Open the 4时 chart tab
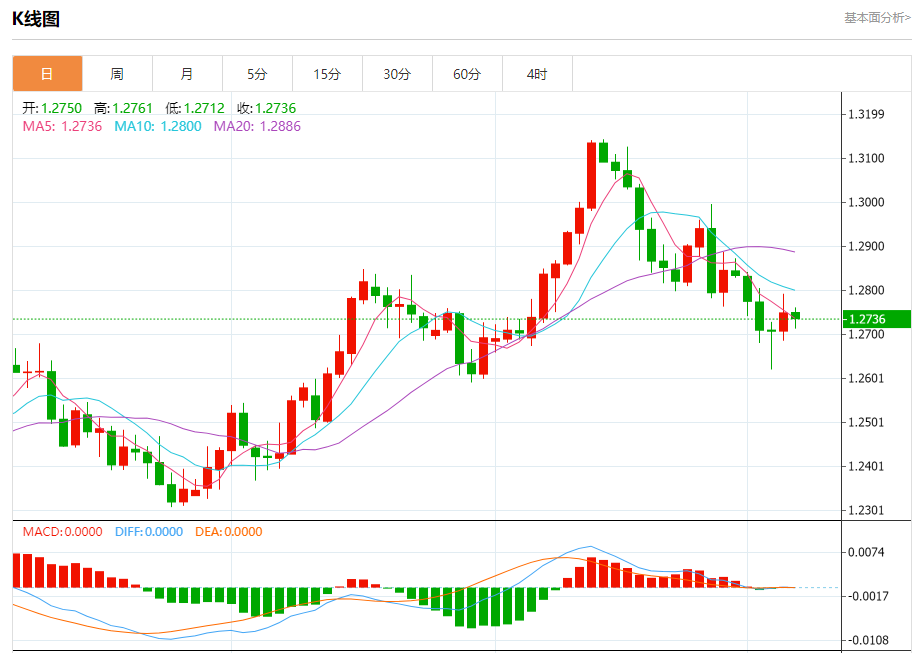This screenshot has height=653, width=920. pos(537,74)
